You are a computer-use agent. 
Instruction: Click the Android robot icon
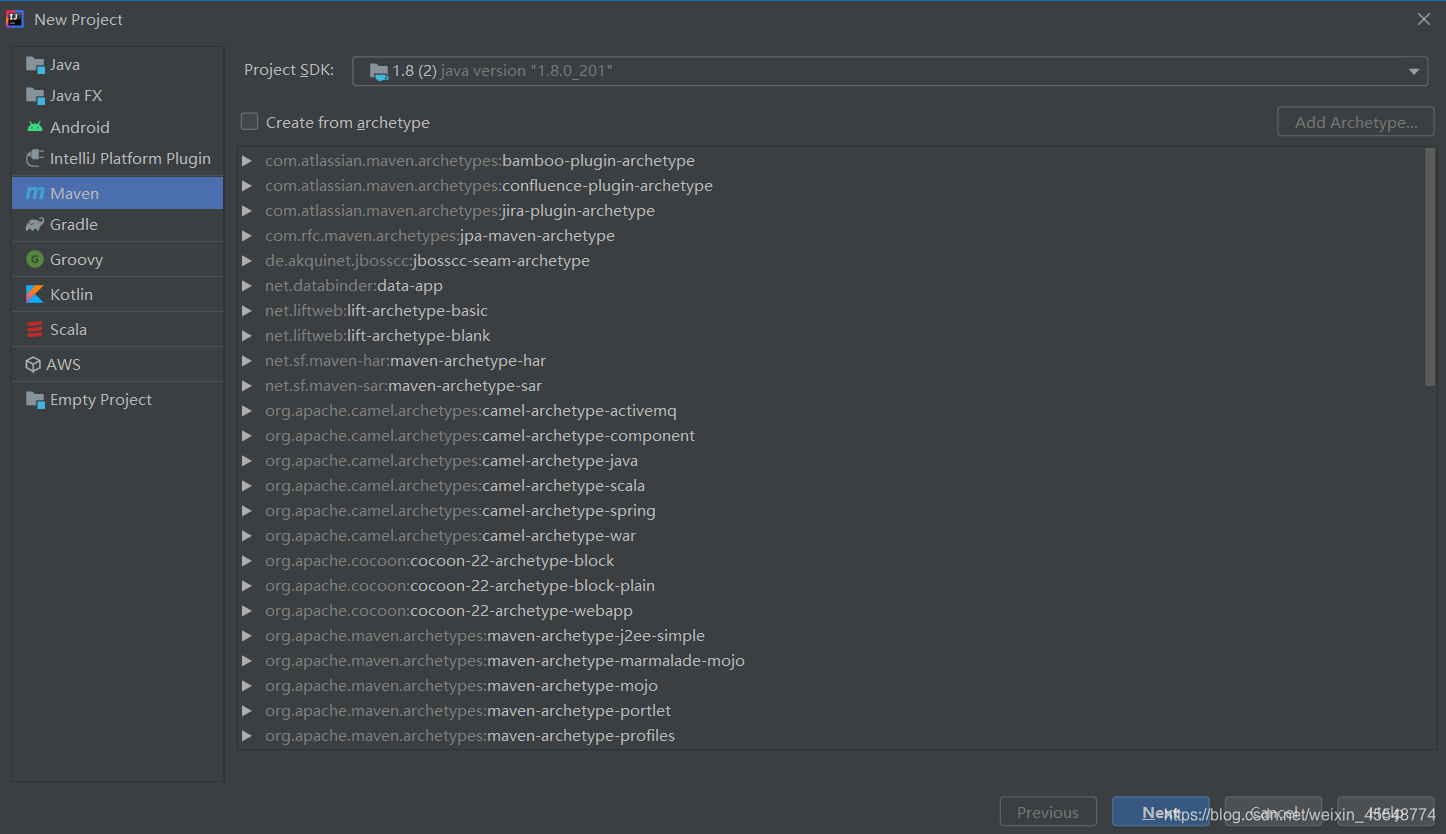click(35, 127)
